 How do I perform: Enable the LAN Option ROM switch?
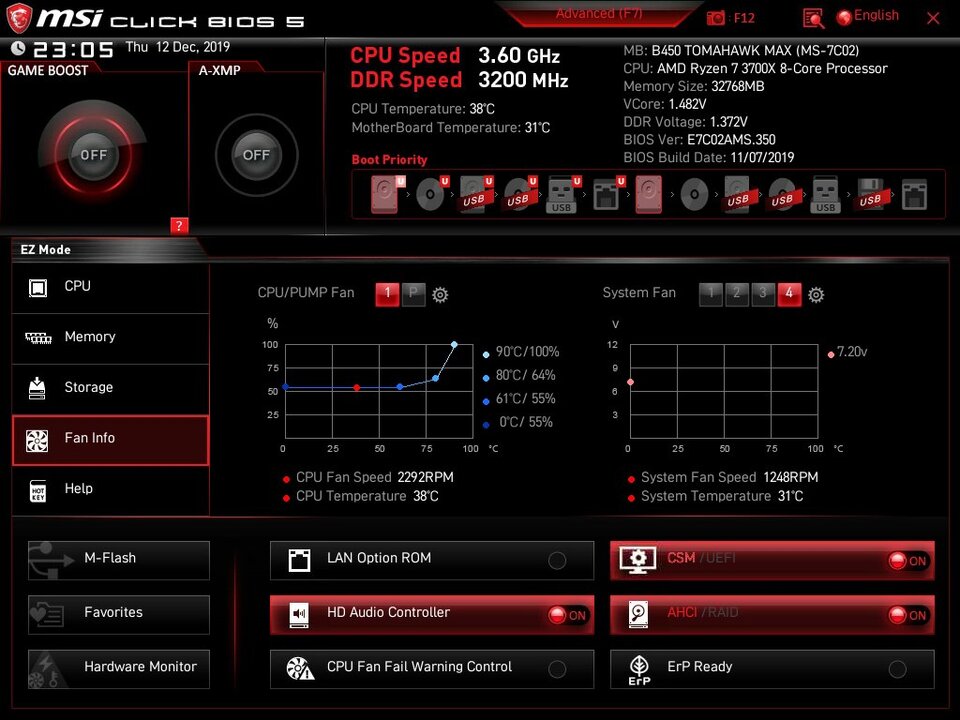pyautogui.click(x=557, y=560)
